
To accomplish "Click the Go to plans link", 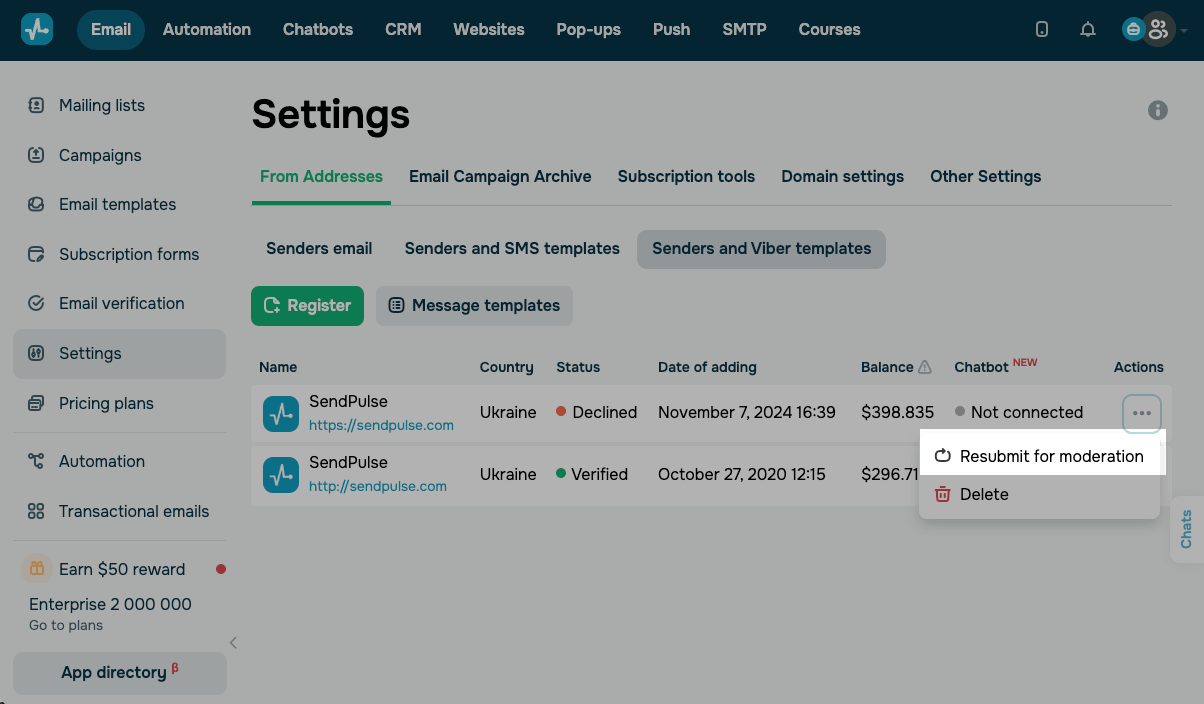I will click(66, 625).
